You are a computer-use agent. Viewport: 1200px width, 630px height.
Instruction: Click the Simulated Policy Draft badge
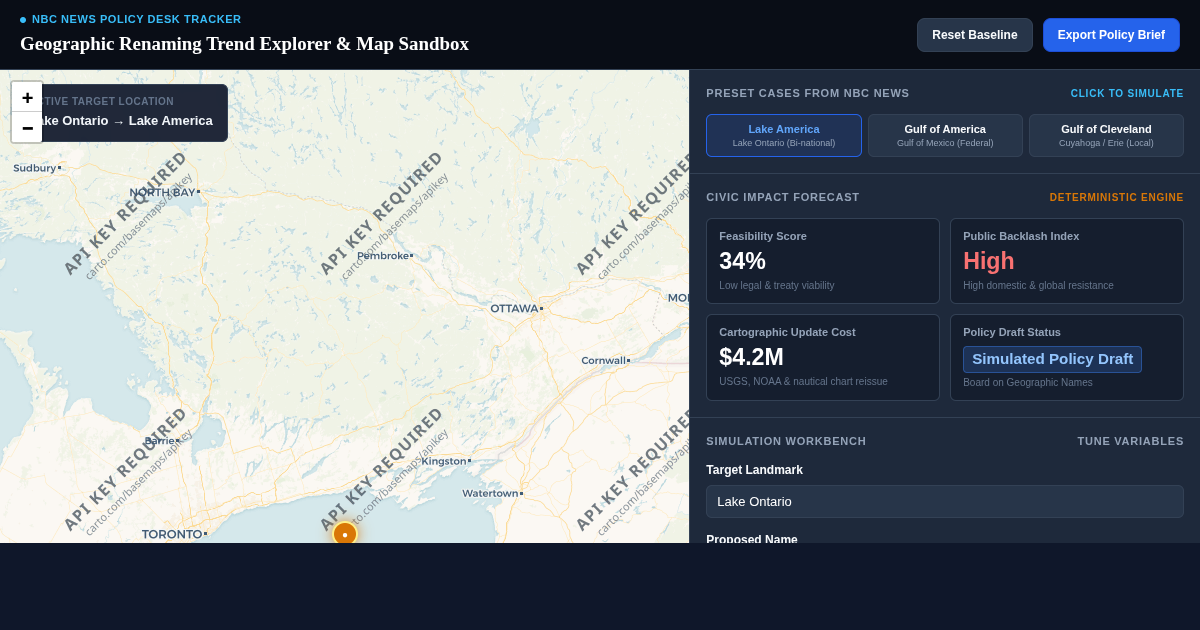coord(1052,359)
